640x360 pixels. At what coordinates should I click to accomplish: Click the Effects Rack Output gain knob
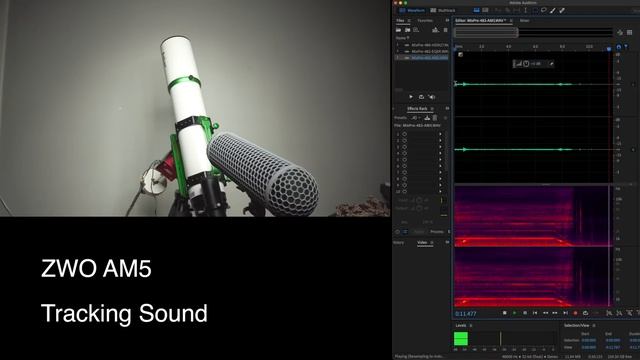point(419,208)
